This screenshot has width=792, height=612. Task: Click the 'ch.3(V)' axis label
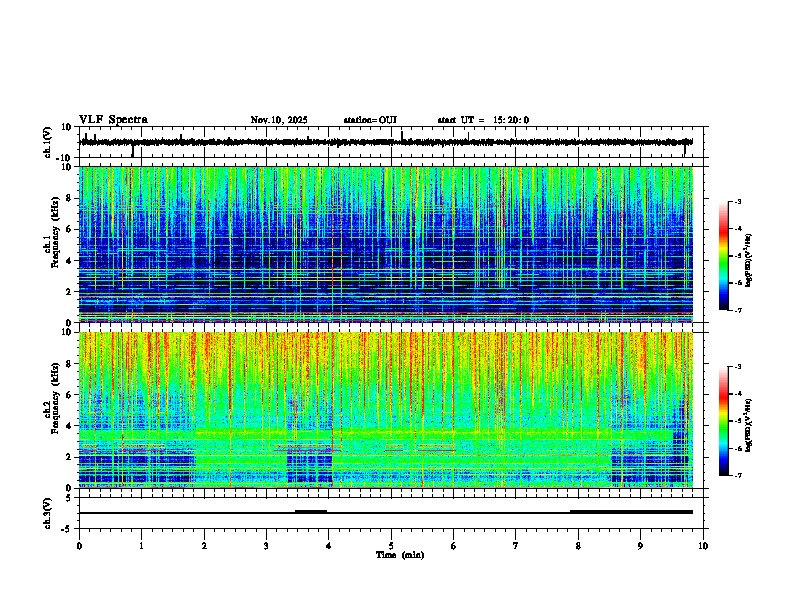[x=48, y=513]
